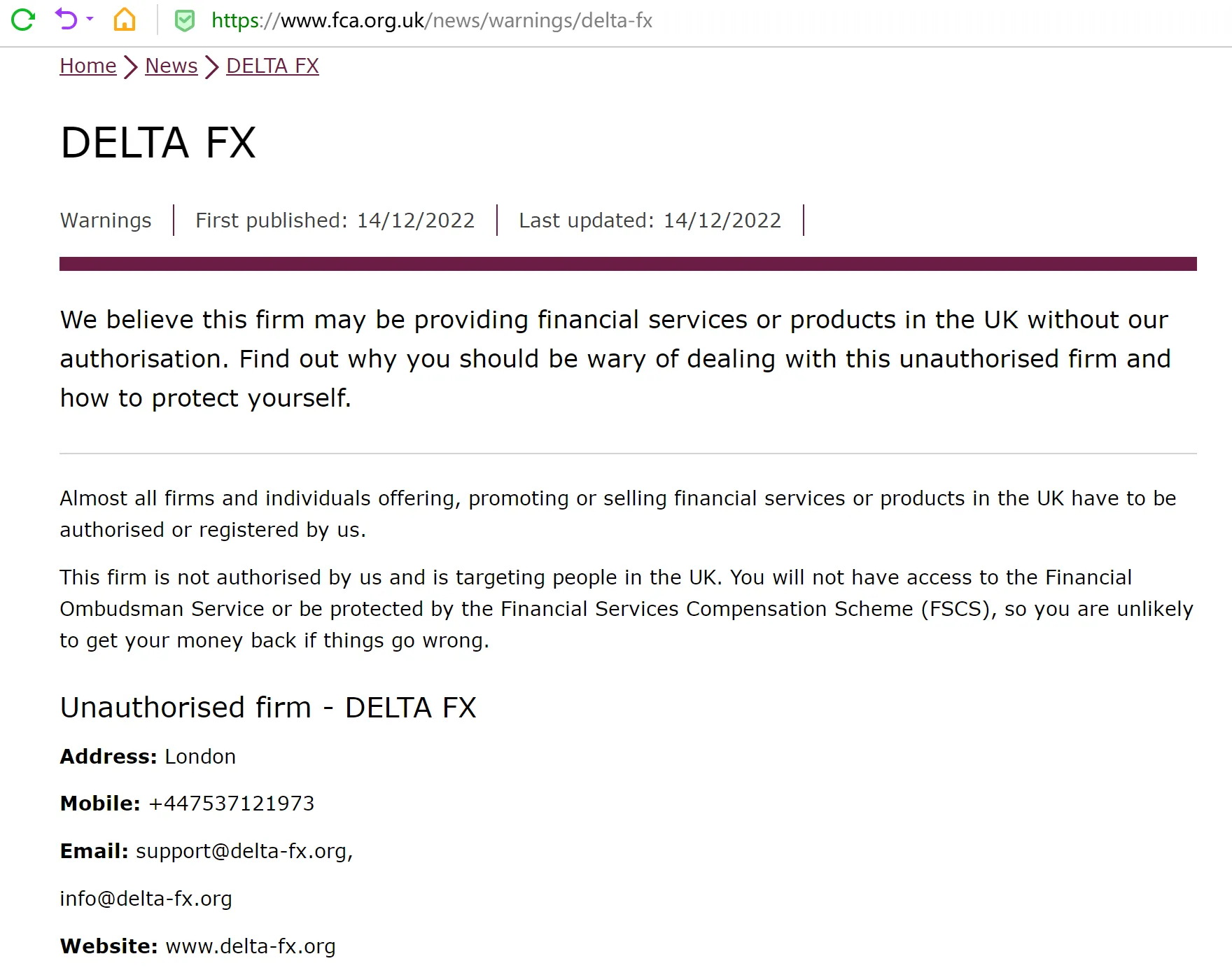
Task: Click the DELTA FX breadcrumb link
Action: tap(272, 66)
